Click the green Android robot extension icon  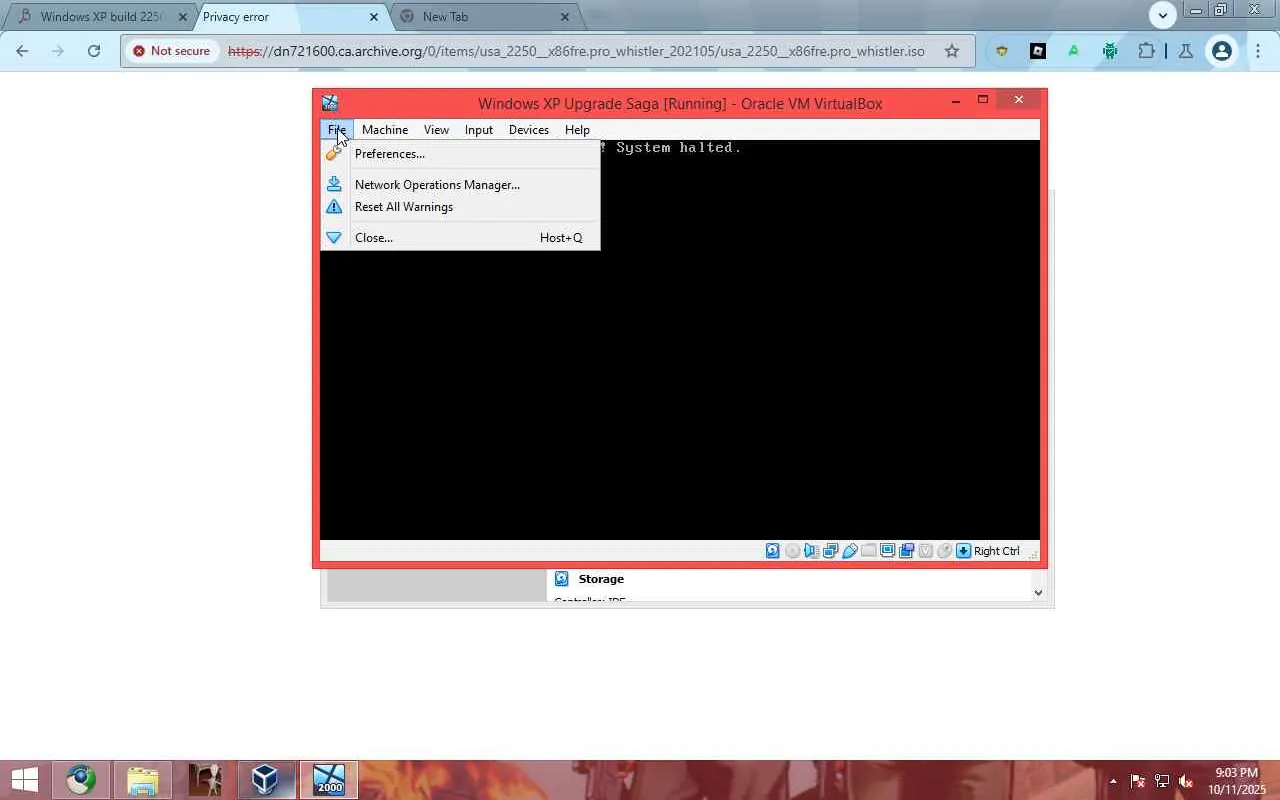pyautogui.click(x=1110, y=51)
